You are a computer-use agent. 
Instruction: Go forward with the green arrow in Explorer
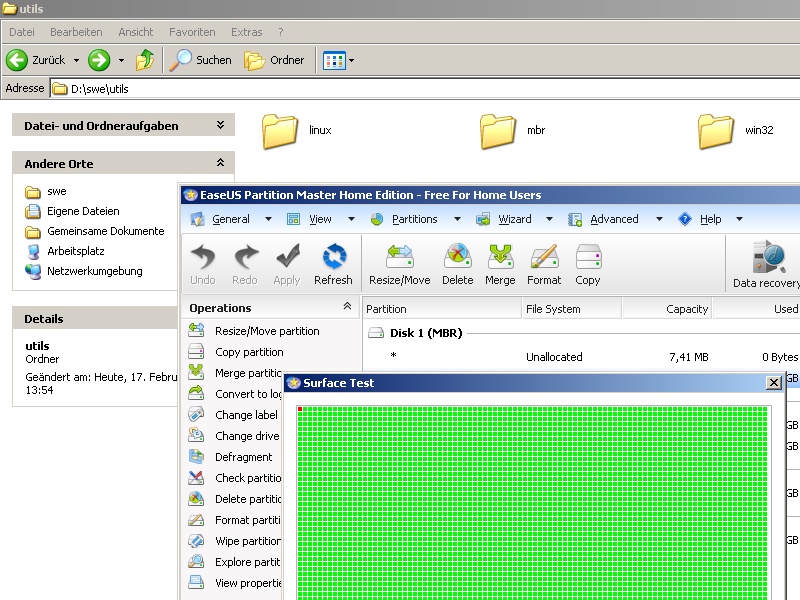click(99, 60)
